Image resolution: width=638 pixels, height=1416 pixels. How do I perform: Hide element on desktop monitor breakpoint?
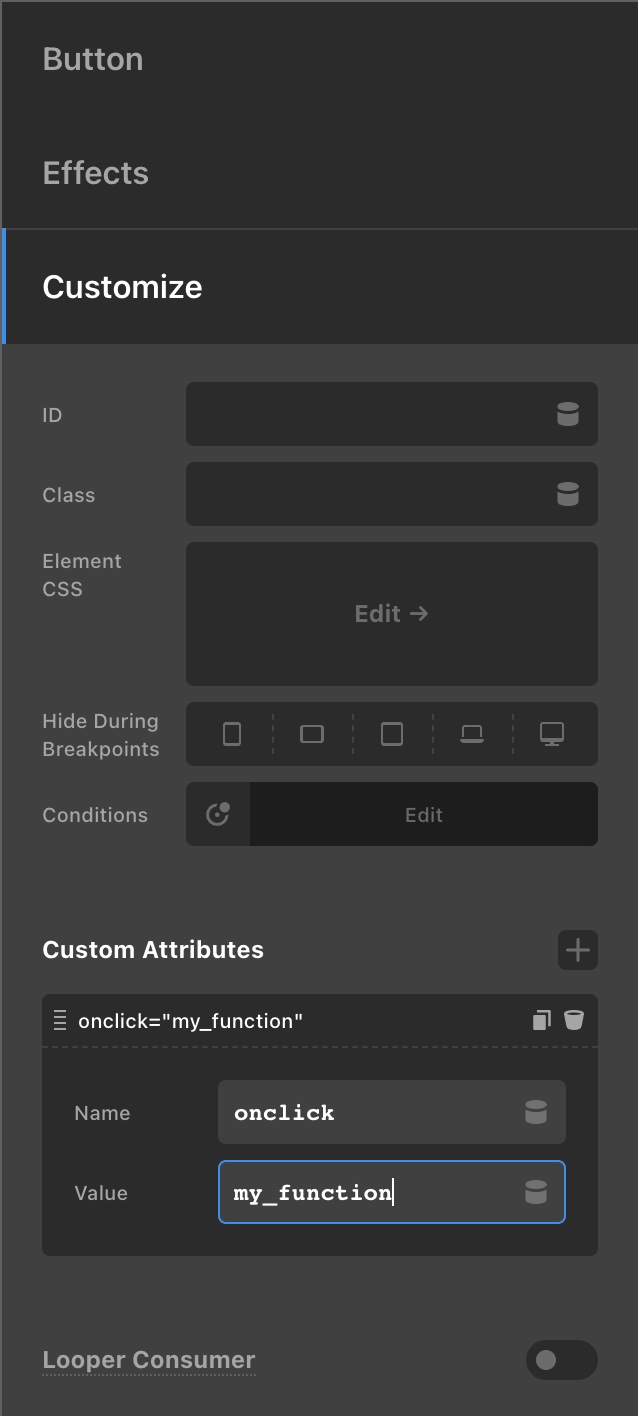552,734
